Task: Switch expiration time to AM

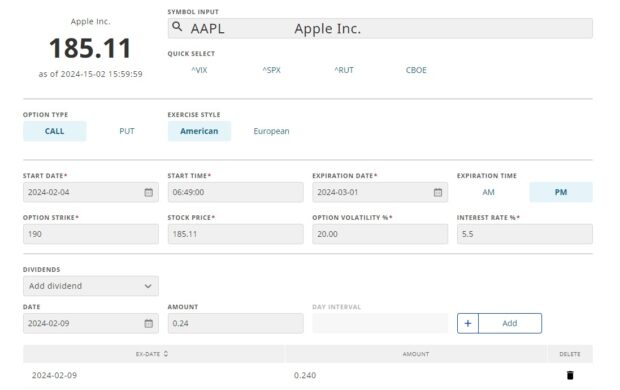Action: [488, 192]
